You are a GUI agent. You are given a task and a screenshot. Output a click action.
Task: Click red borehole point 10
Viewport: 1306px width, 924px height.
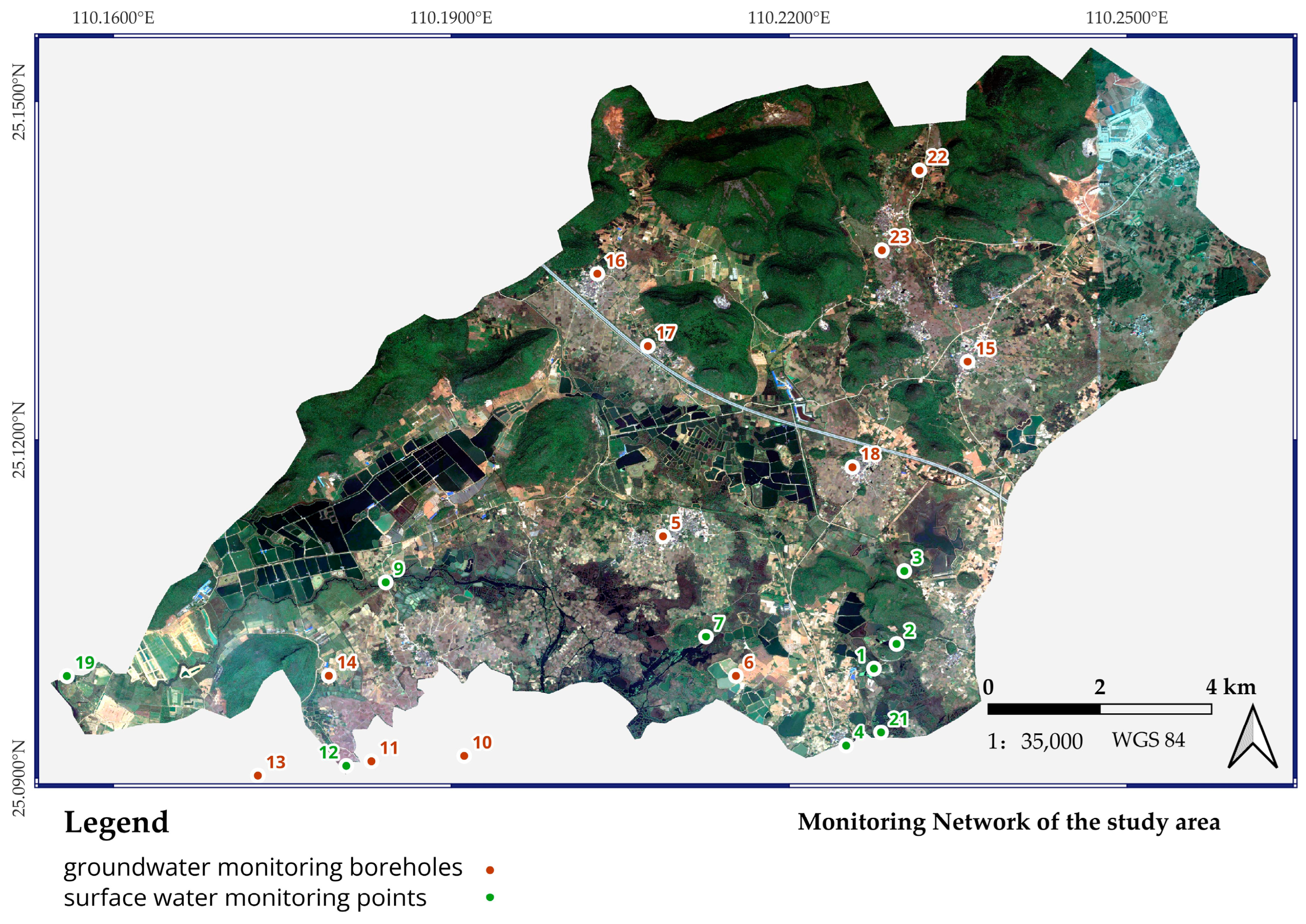464,756
